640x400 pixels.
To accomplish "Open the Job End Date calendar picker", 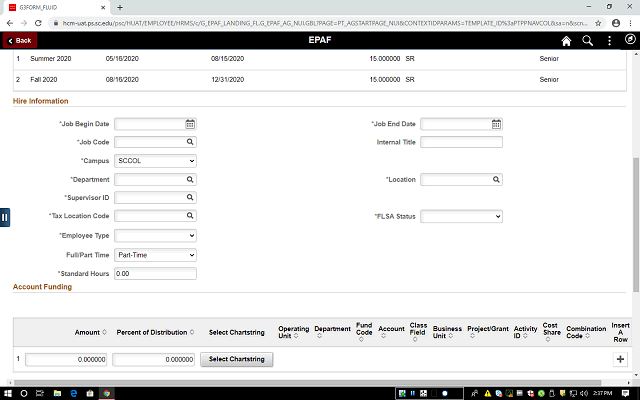I will click(496, 124).
